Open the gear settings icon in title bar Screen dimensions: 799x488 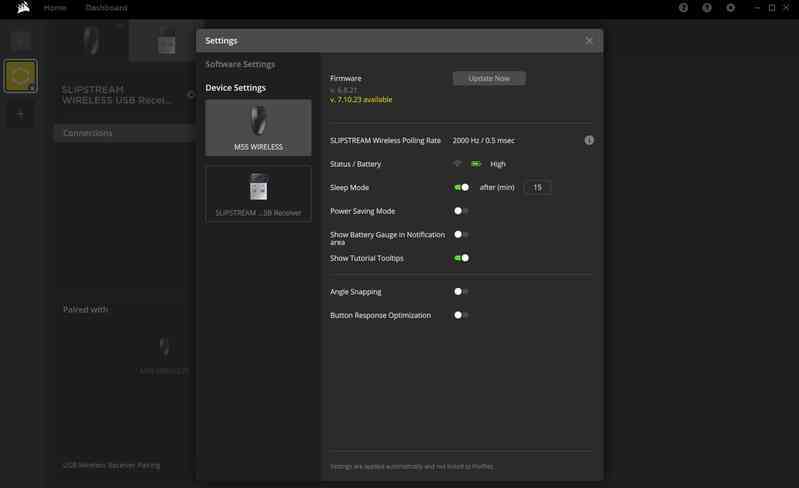pyautogui.click(x=731, y=8)
